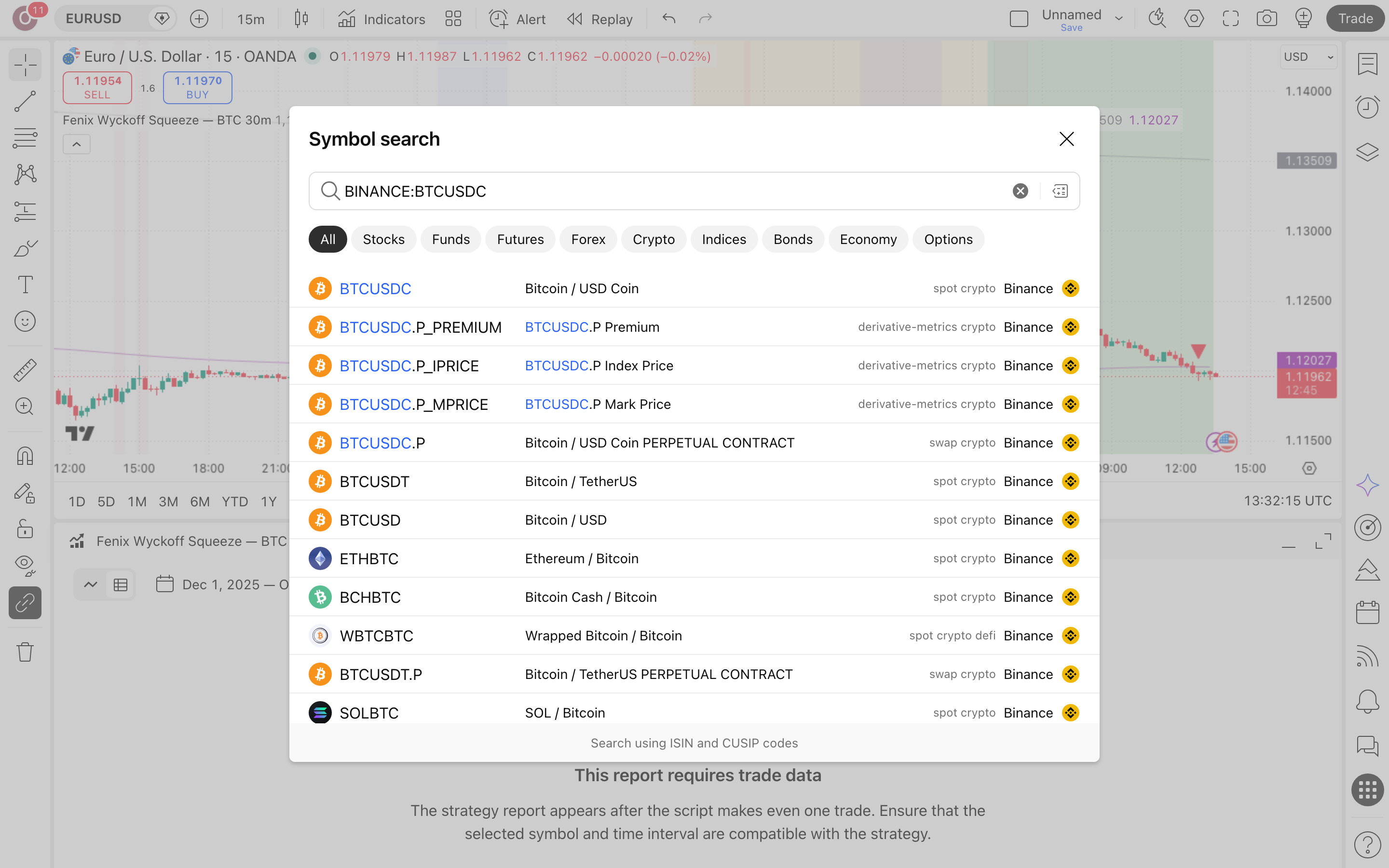
Task: Open the Replay mode button
Action: [x=600, y=19]
